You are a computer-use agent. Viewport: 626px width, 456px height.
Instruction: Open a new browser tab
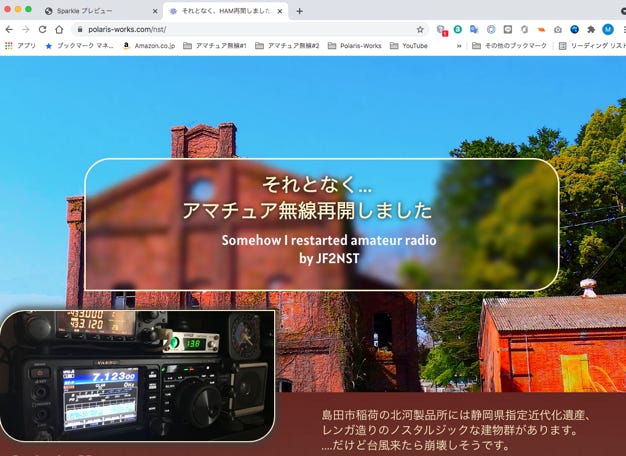coord(299,10)
